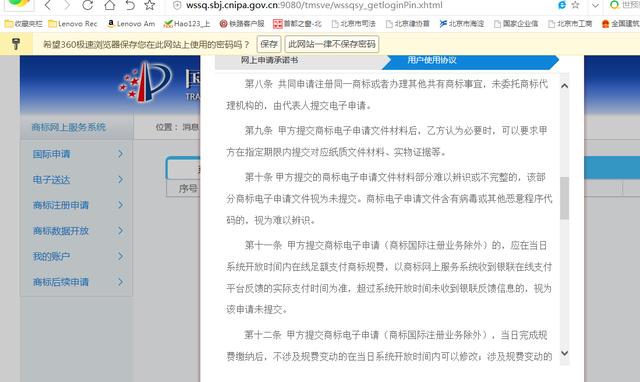This screenshot has width=640, height=382.
Task: Click the key icon in password prompt bar
Action: (x=16, y=44)
